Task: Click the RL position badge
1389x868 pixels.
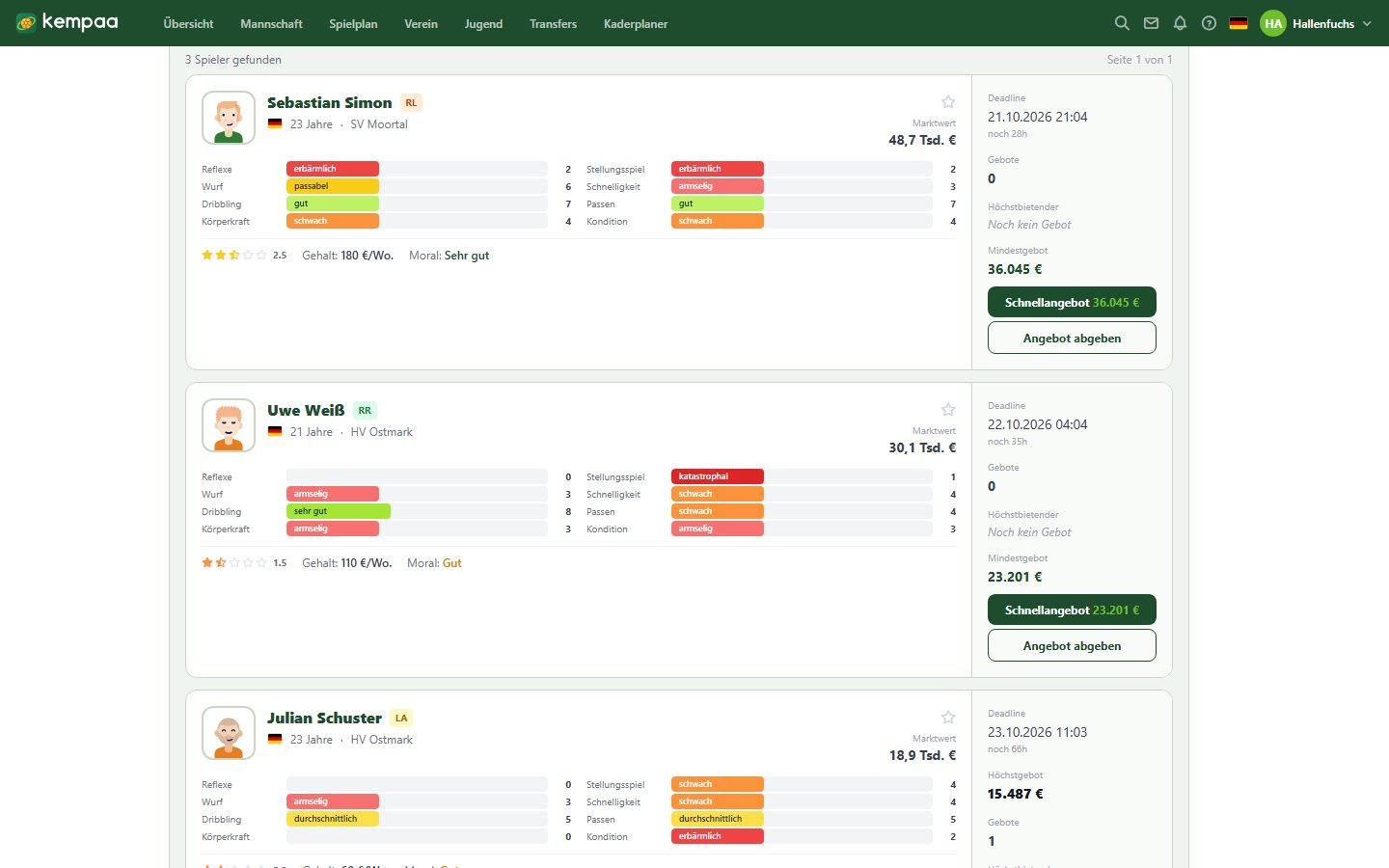Action: (411, 103)
